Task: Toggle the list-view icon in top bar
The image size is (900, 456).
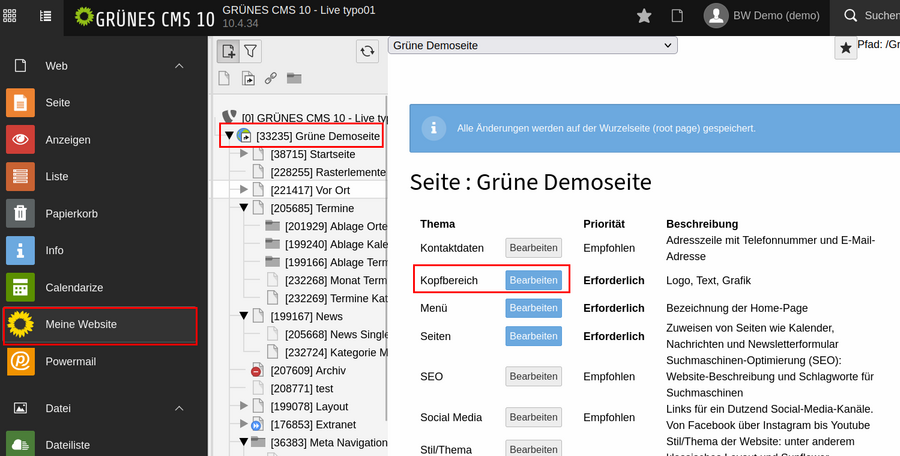Action: click(x=45, y=16)
